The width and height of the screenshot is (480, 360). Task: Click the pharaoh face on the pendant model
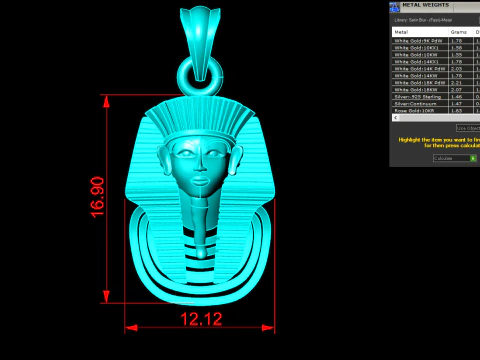[x=200, y=168]
